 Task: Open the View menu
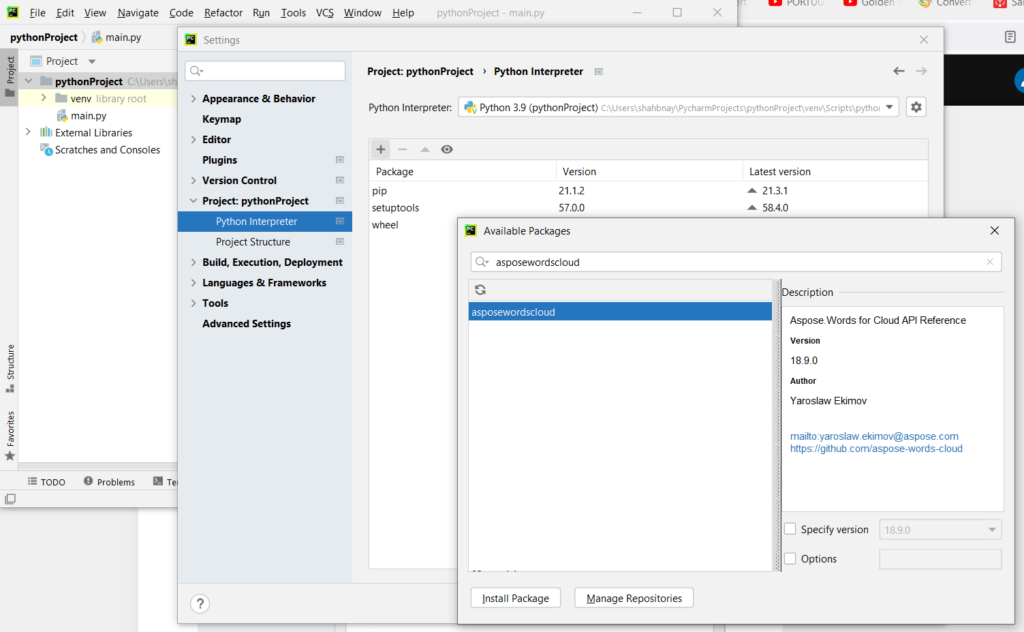click(95, 12)
